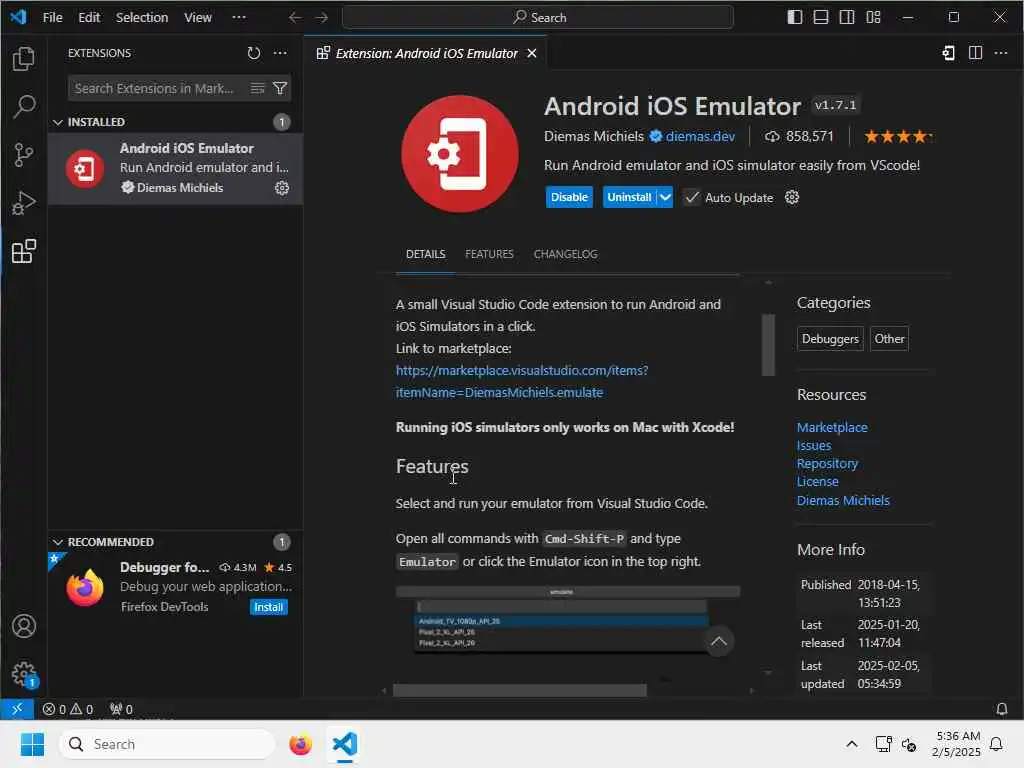Open the marketplace.visualstudio.com items link
The width and height of the screenshot is (1024, 768).
pos(521,381)
